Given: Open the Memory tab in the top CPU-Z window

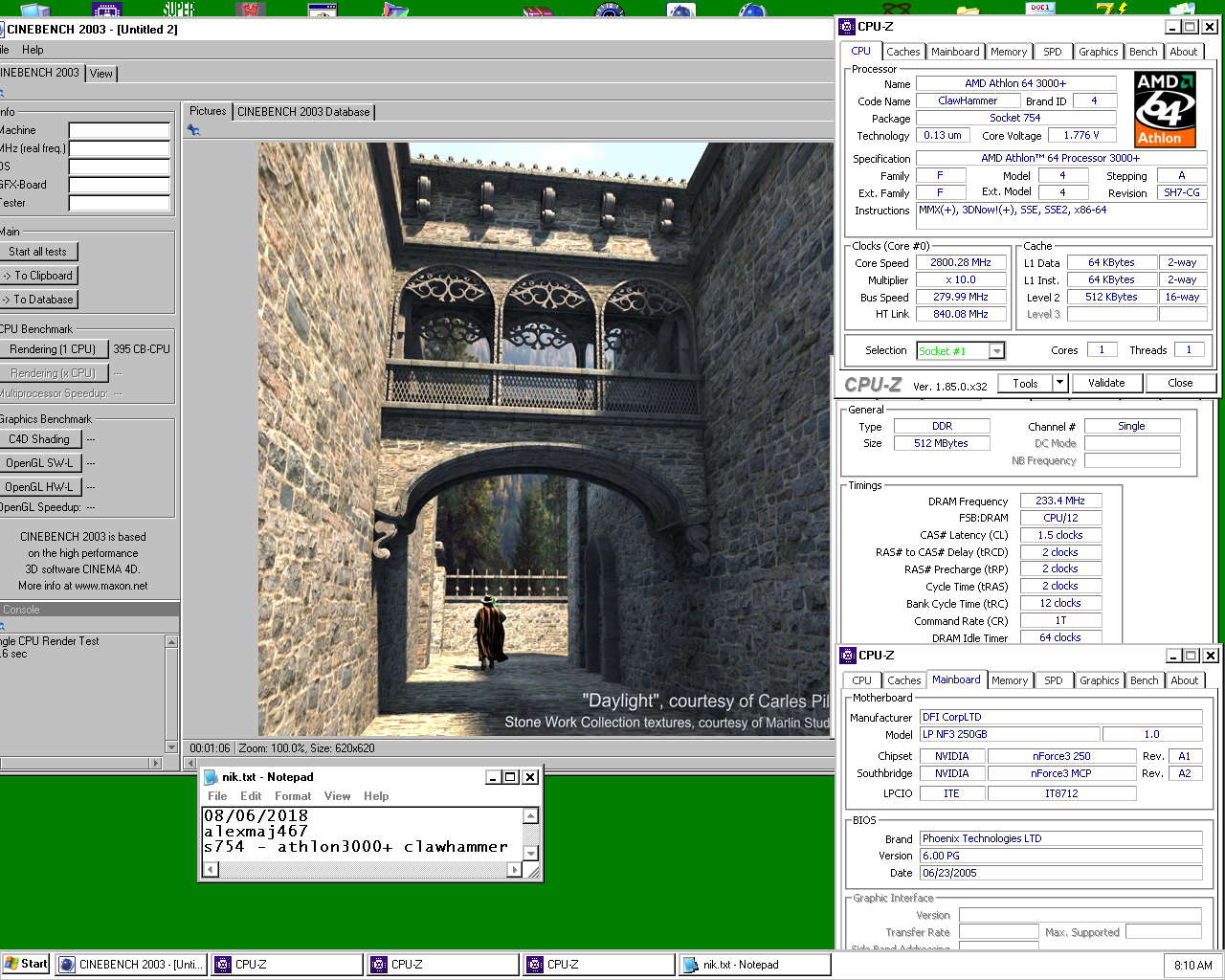Looking at the screenshot, I should click(1009, 53).
